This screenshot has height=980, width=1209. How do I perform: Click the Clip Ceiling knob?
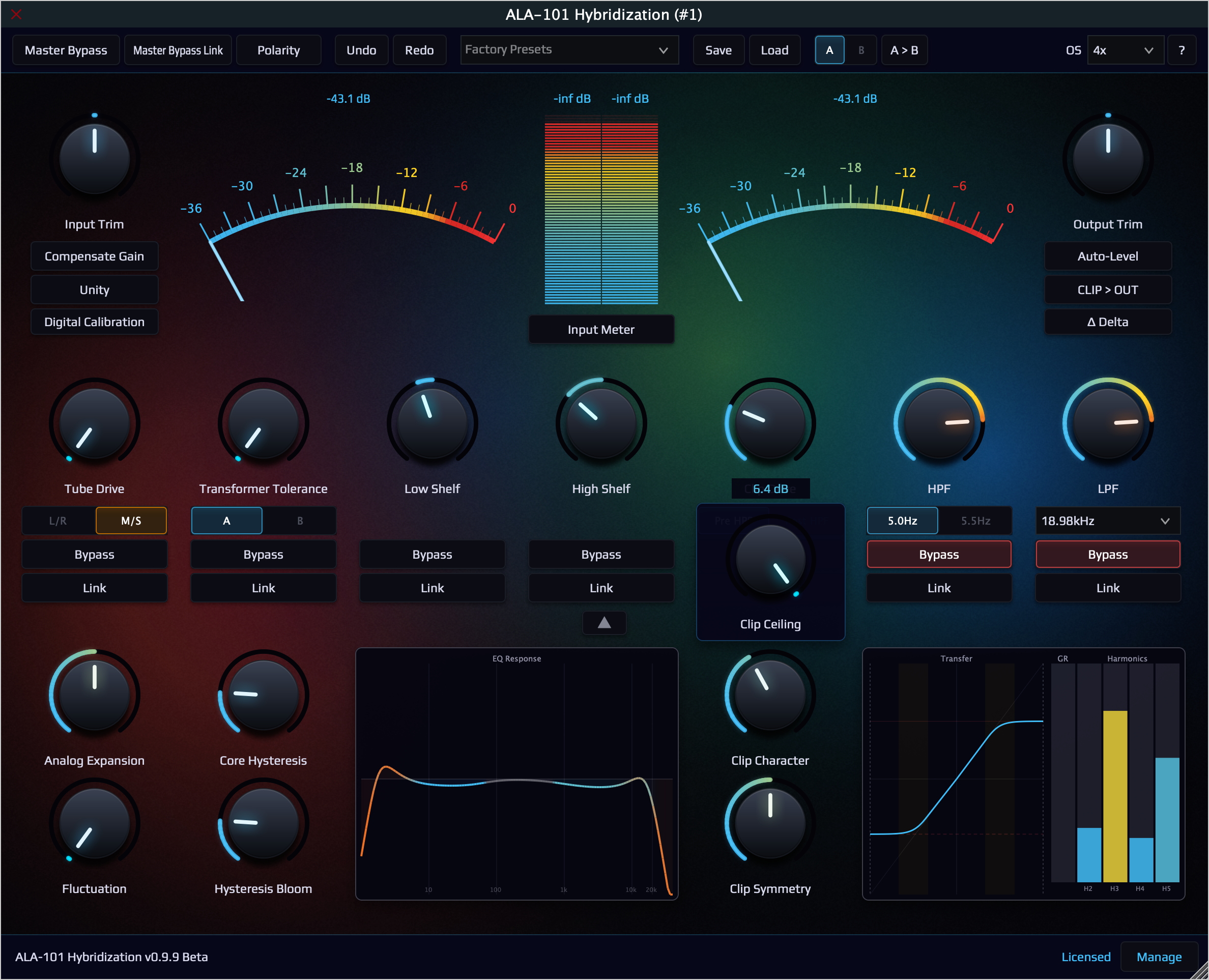coord(770,559)
